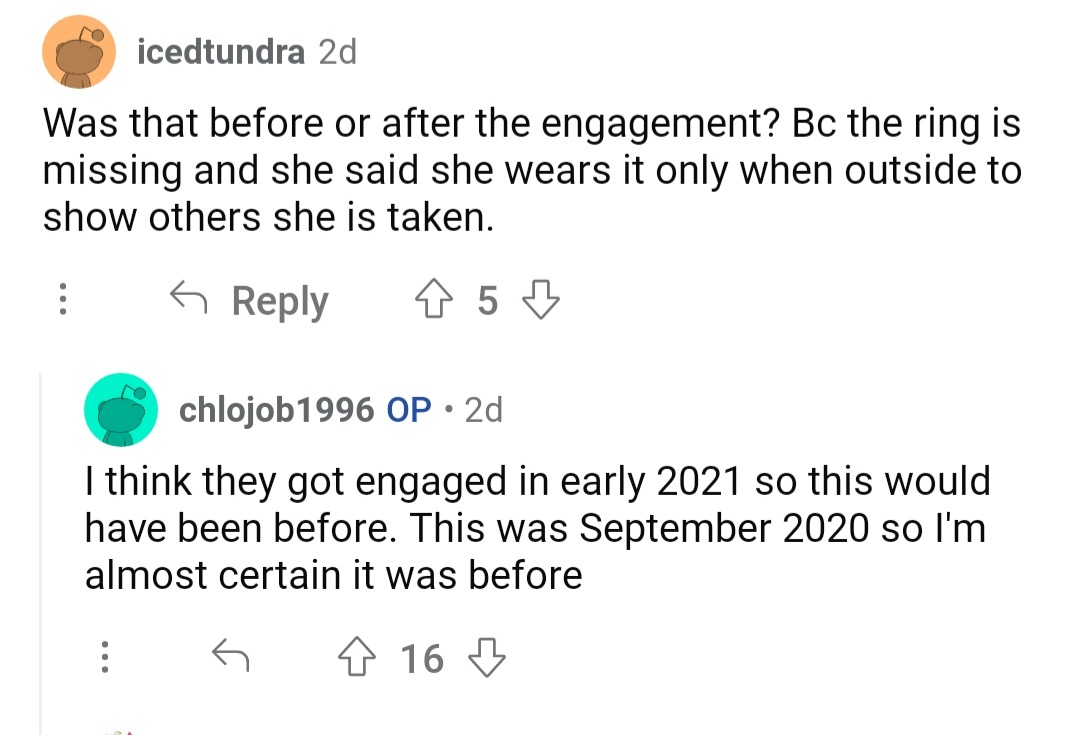Tap icedtundra's comment text about the ring
The width and height of the screenshot is (1080, 735).
(532, 170)
